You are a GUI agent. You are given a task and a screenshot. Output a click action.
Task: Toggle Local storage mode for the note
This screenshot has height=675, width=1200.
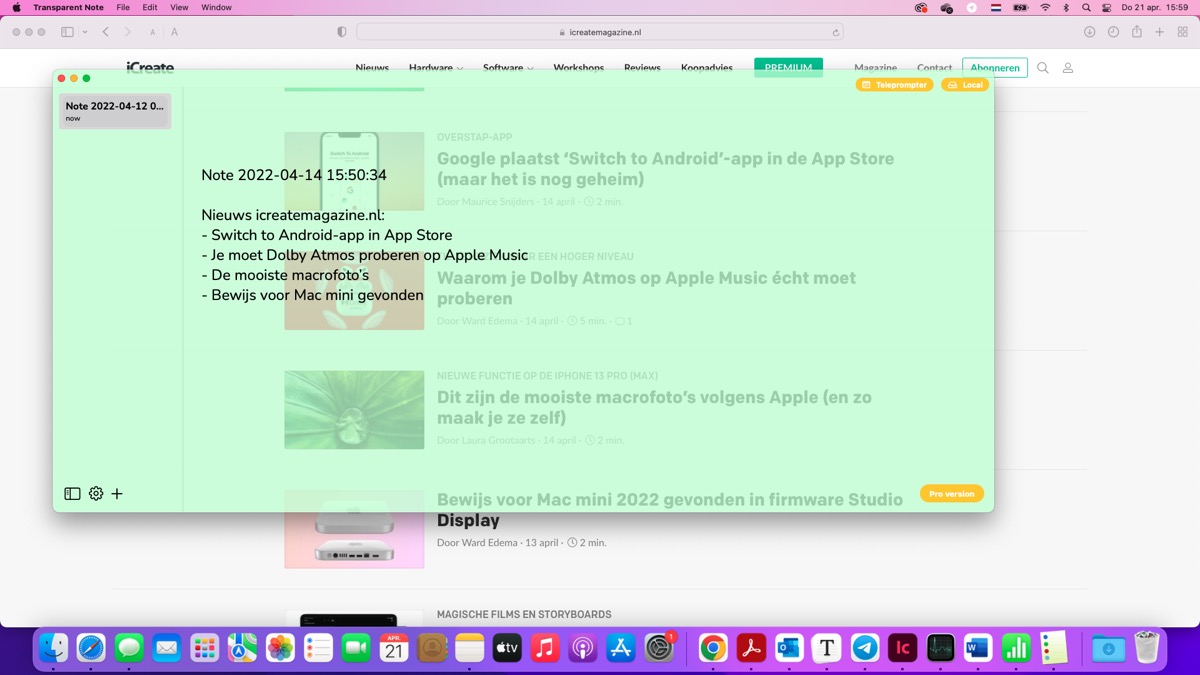click(964, 84)
